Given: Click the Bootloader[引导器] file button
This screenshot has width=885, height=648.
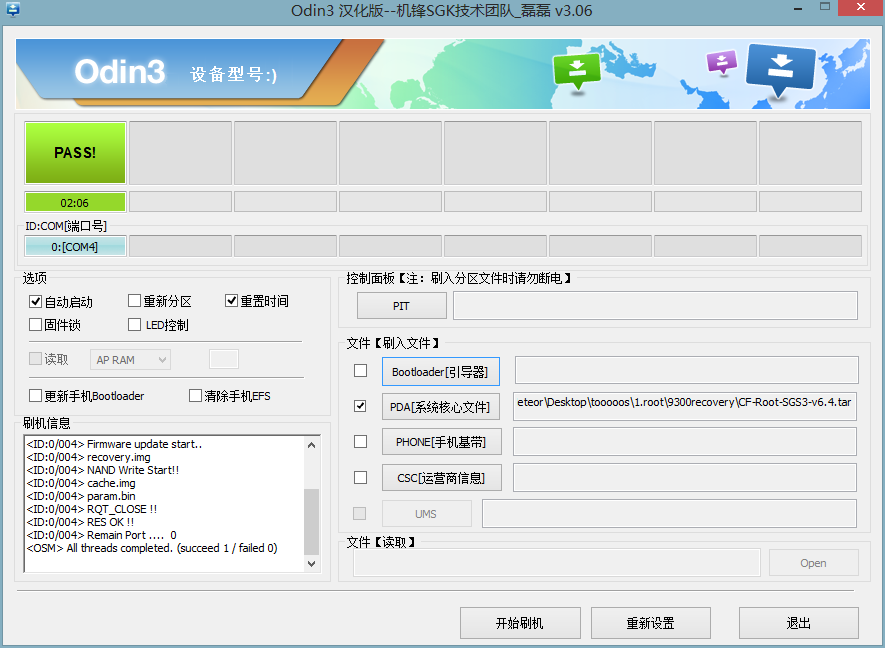Looking at the screenshot, I should 440,372.
